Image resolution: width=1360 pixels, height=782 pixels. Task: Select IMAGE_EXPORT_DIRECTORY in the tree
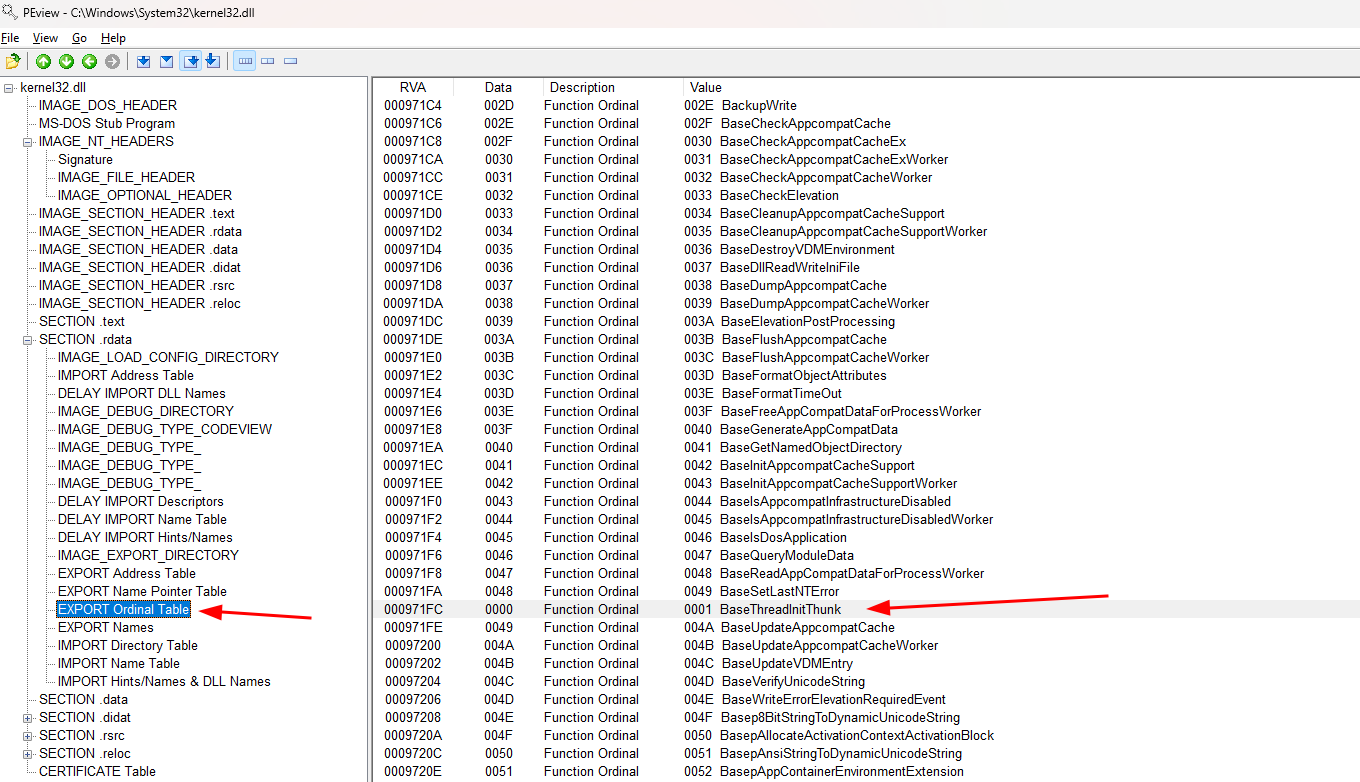click(148, 556)
